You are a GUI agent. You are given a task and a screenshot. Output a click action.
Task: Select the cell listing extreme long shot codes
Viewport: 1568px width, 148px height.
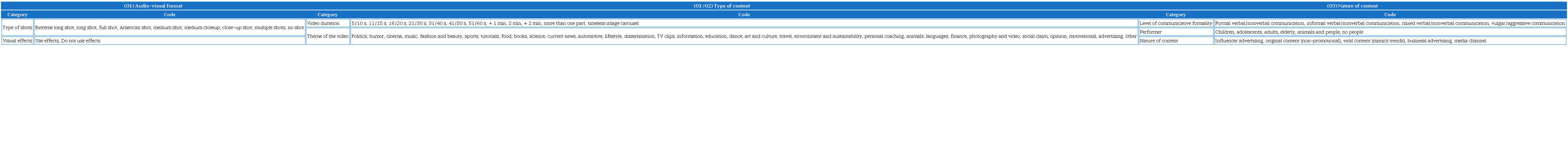[169, 27]
